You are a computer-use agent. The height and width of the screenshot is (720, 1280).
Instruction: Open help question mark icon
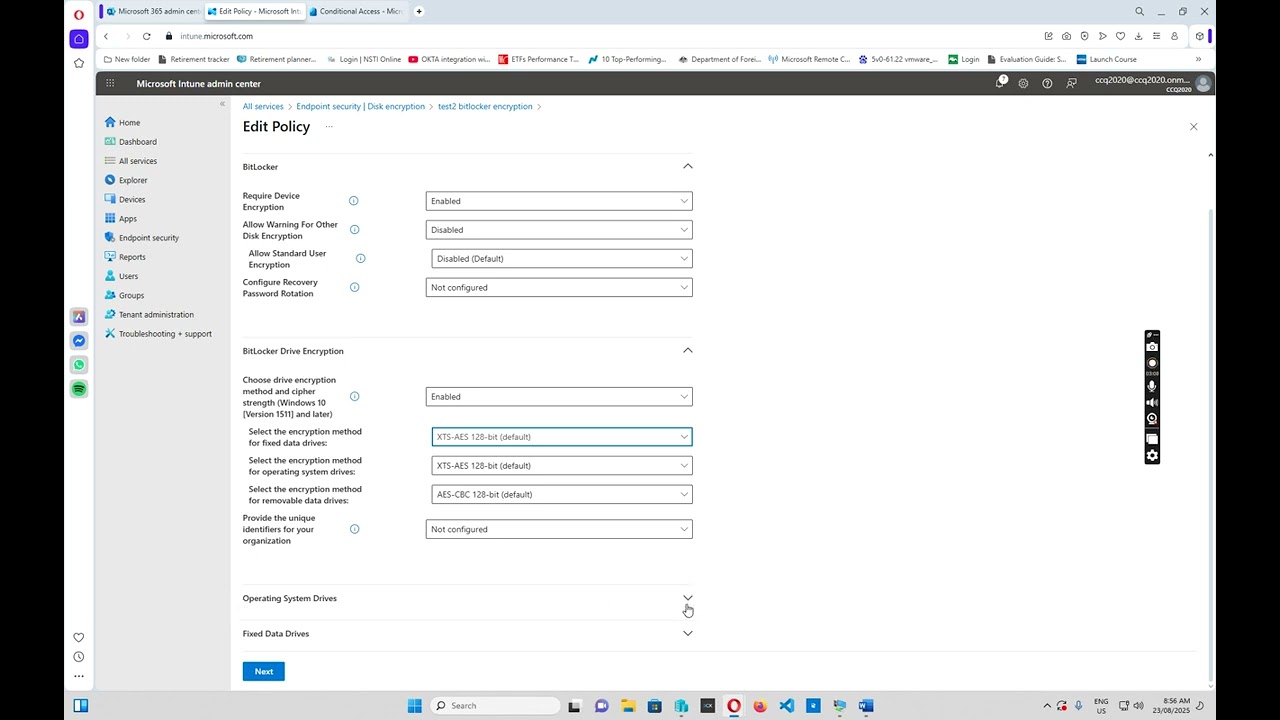click(1047, 83)
